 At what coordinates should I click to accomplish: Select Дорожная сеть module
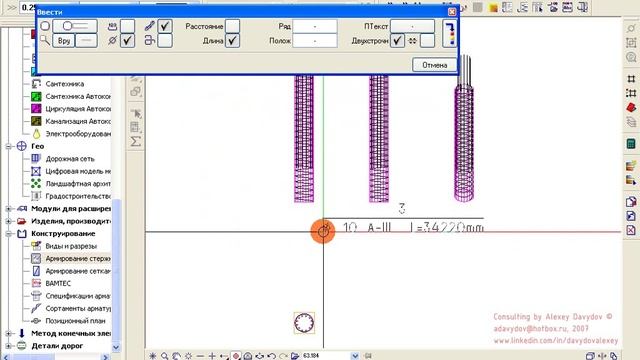pos(70,159)
